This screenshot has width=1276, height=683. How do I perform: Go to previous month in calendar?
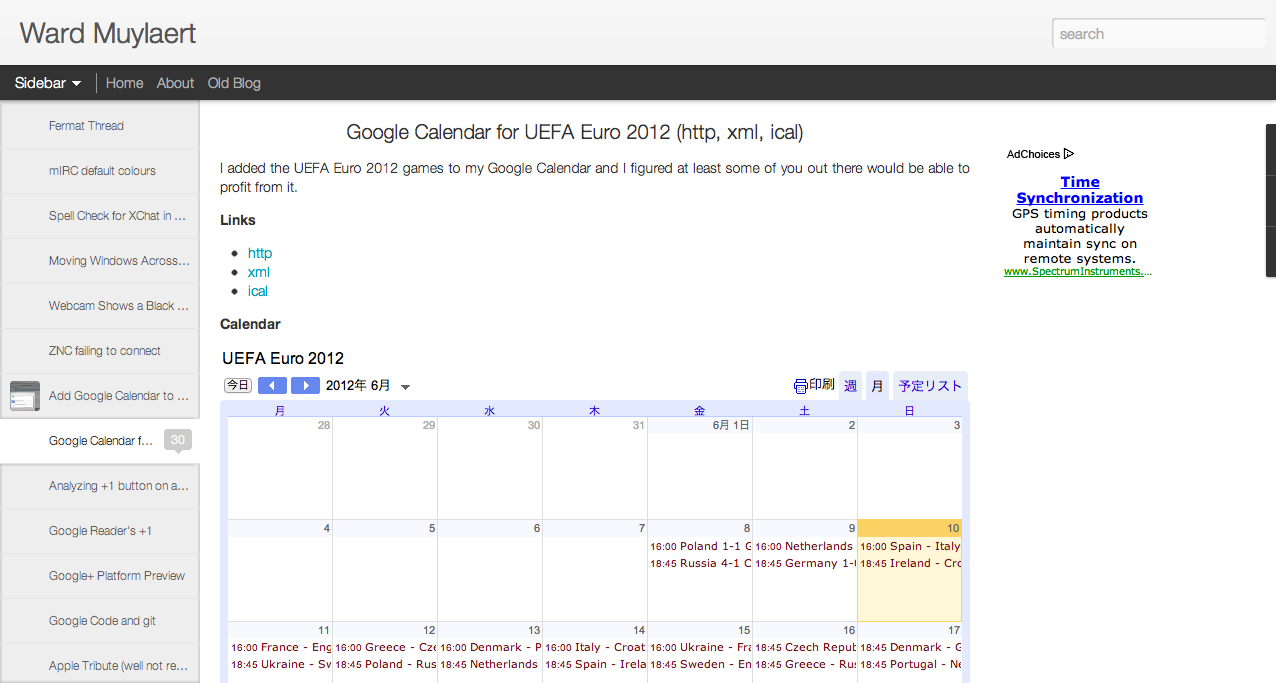(x=272, y=386)
